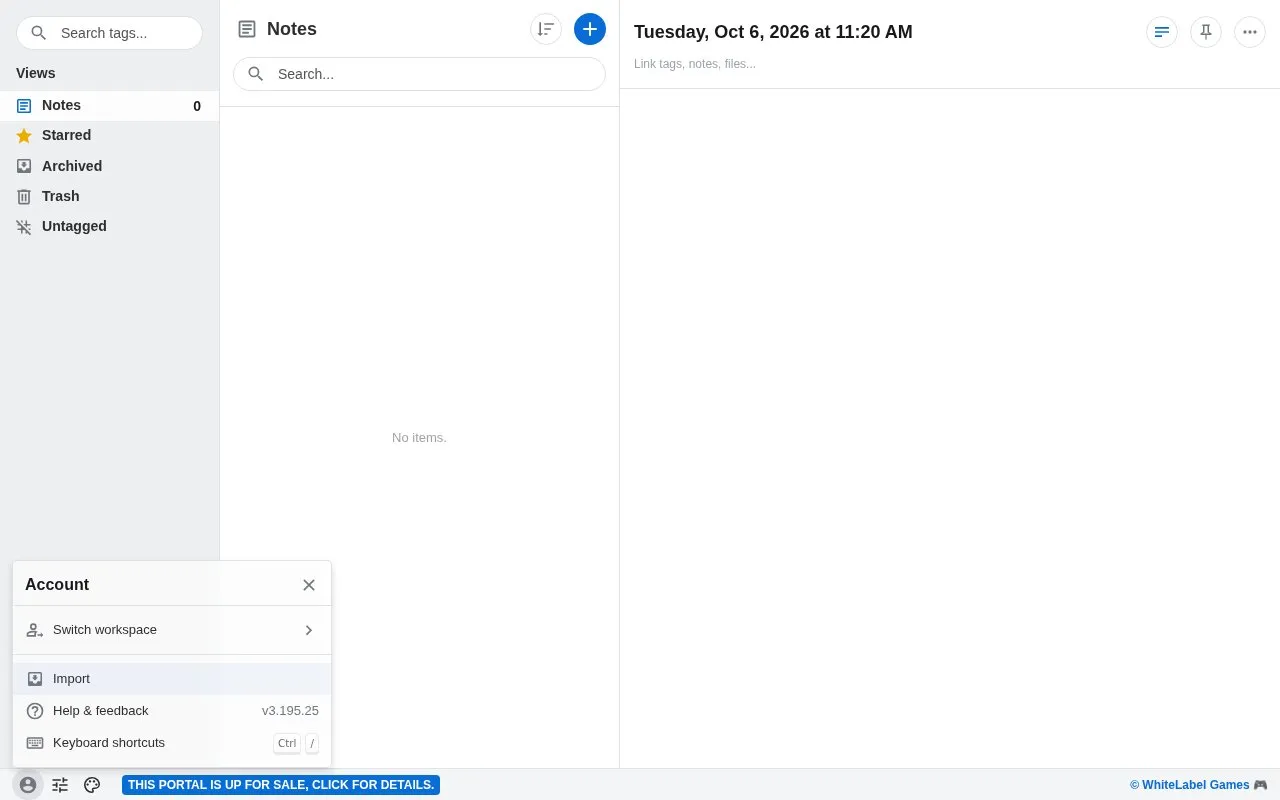This screenshot has width=1280, height=800.
Task: Open quick settings sliders icon
Action: (60, 785)
